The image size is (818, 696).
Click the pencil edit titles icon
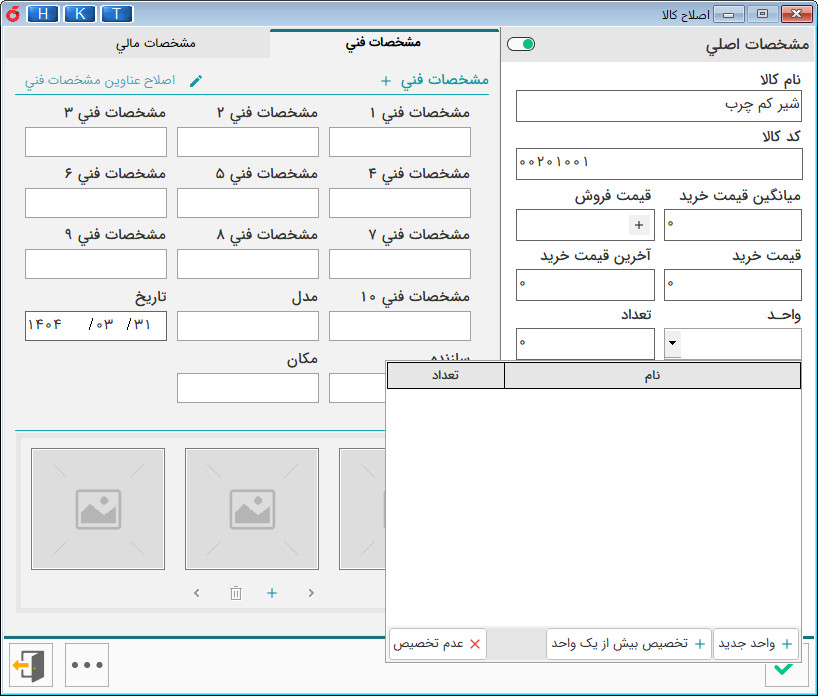click(x=196, y=81)
